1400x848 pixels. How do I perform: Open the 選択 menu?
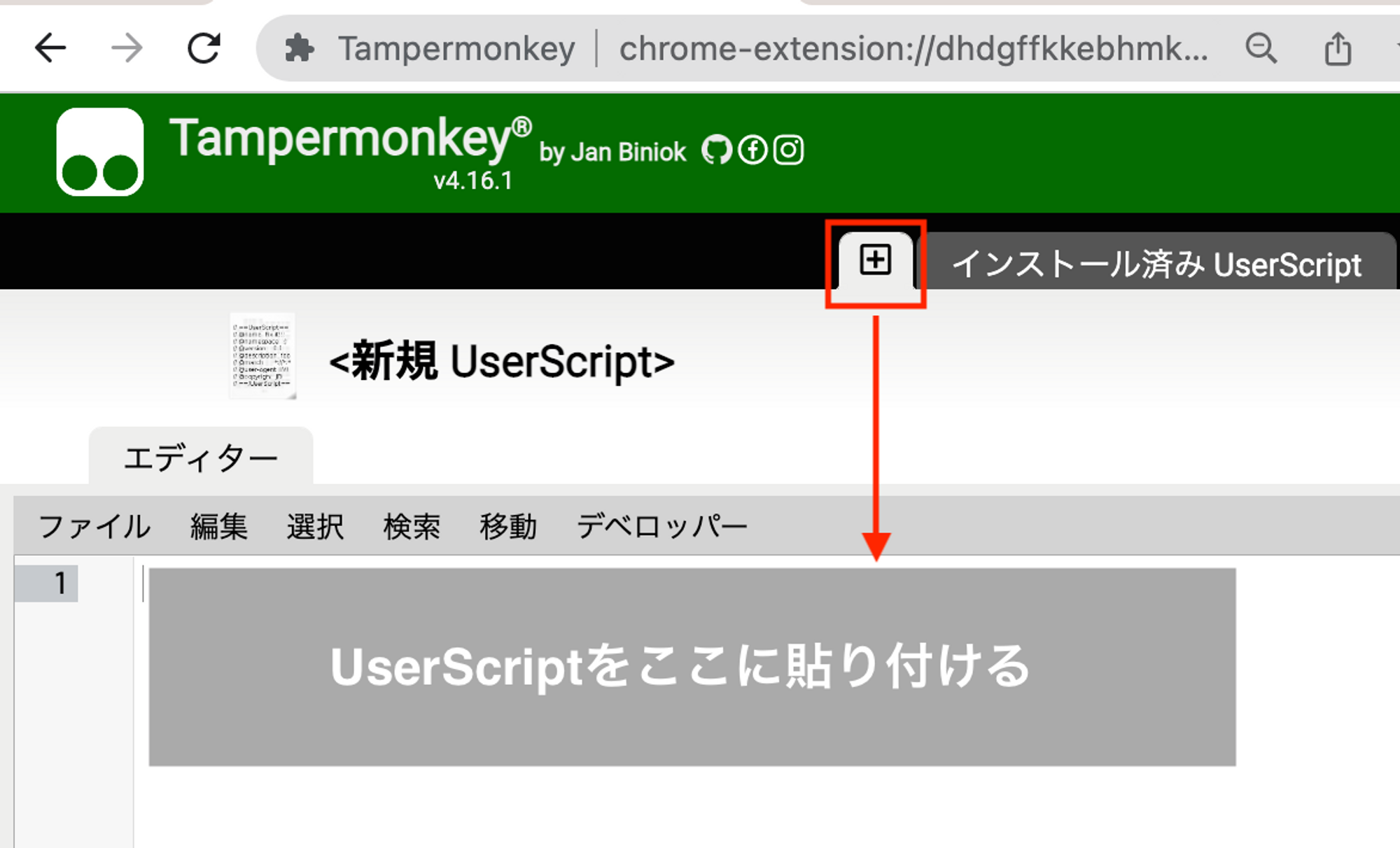tap(315, 526)
